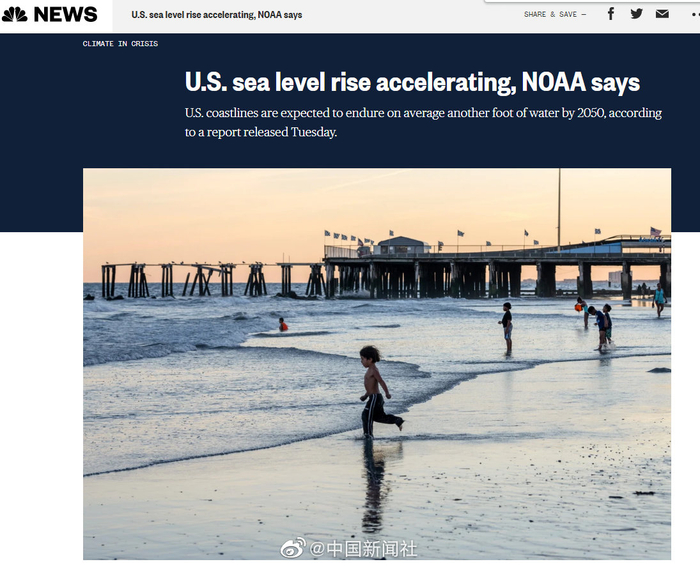Click the SHARE & SAVE label
This screenshot has width=700, height=566.
550,14
